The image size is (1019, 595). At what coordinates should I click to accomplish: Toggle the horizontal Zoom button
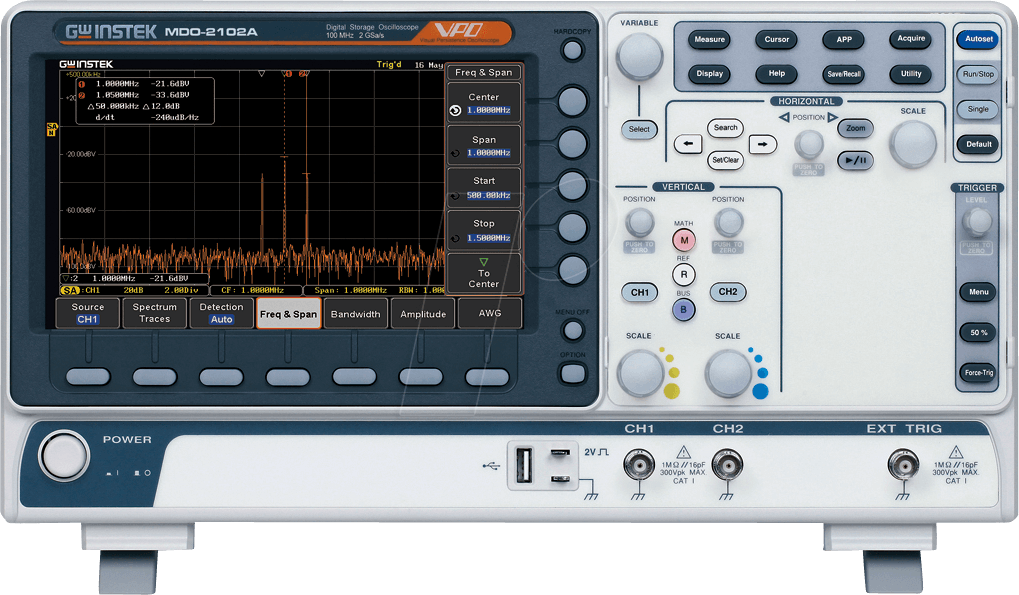pos(855,128)
